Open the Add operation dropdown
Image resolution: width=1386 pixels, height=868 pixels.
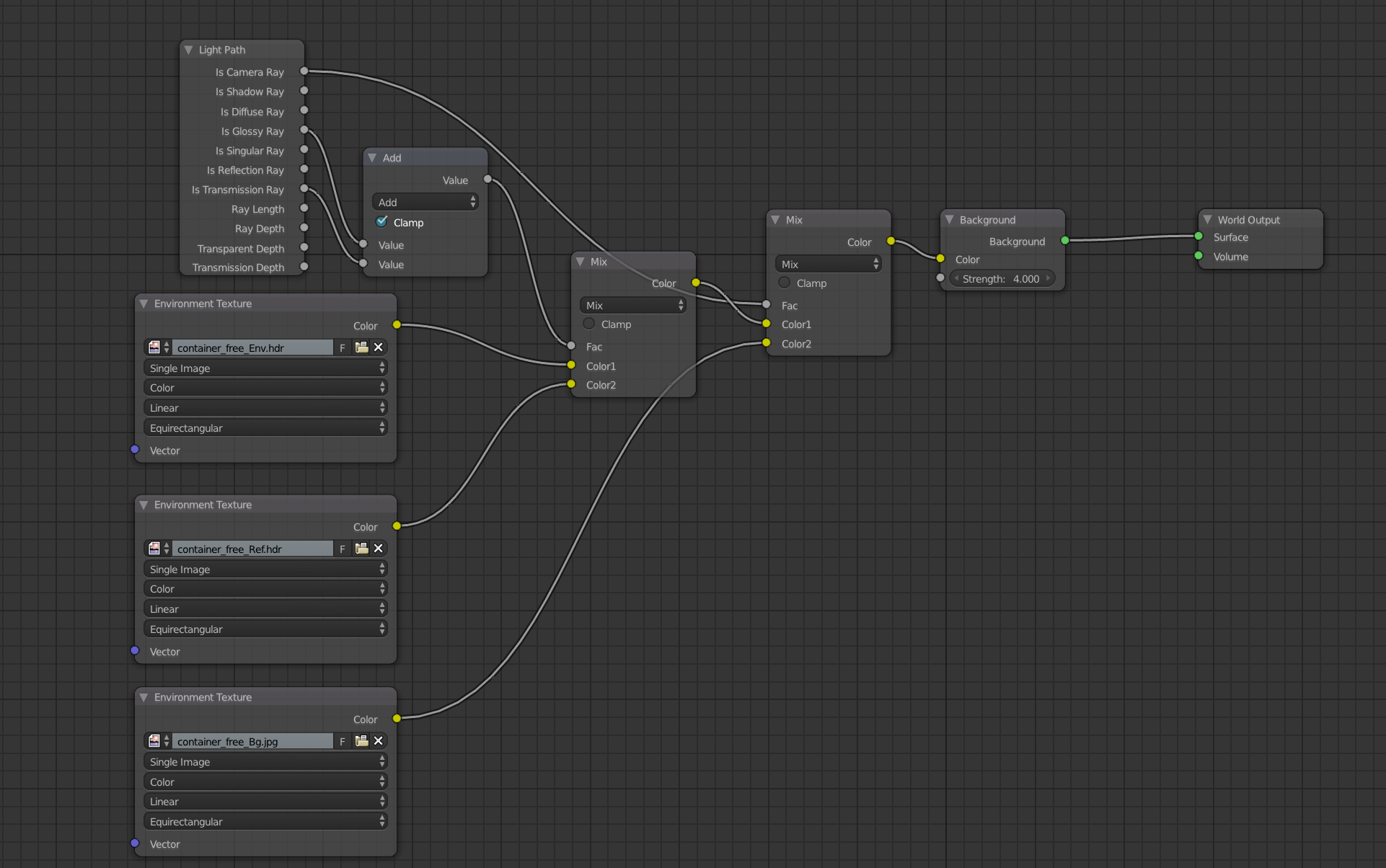[x=425, y=203]
